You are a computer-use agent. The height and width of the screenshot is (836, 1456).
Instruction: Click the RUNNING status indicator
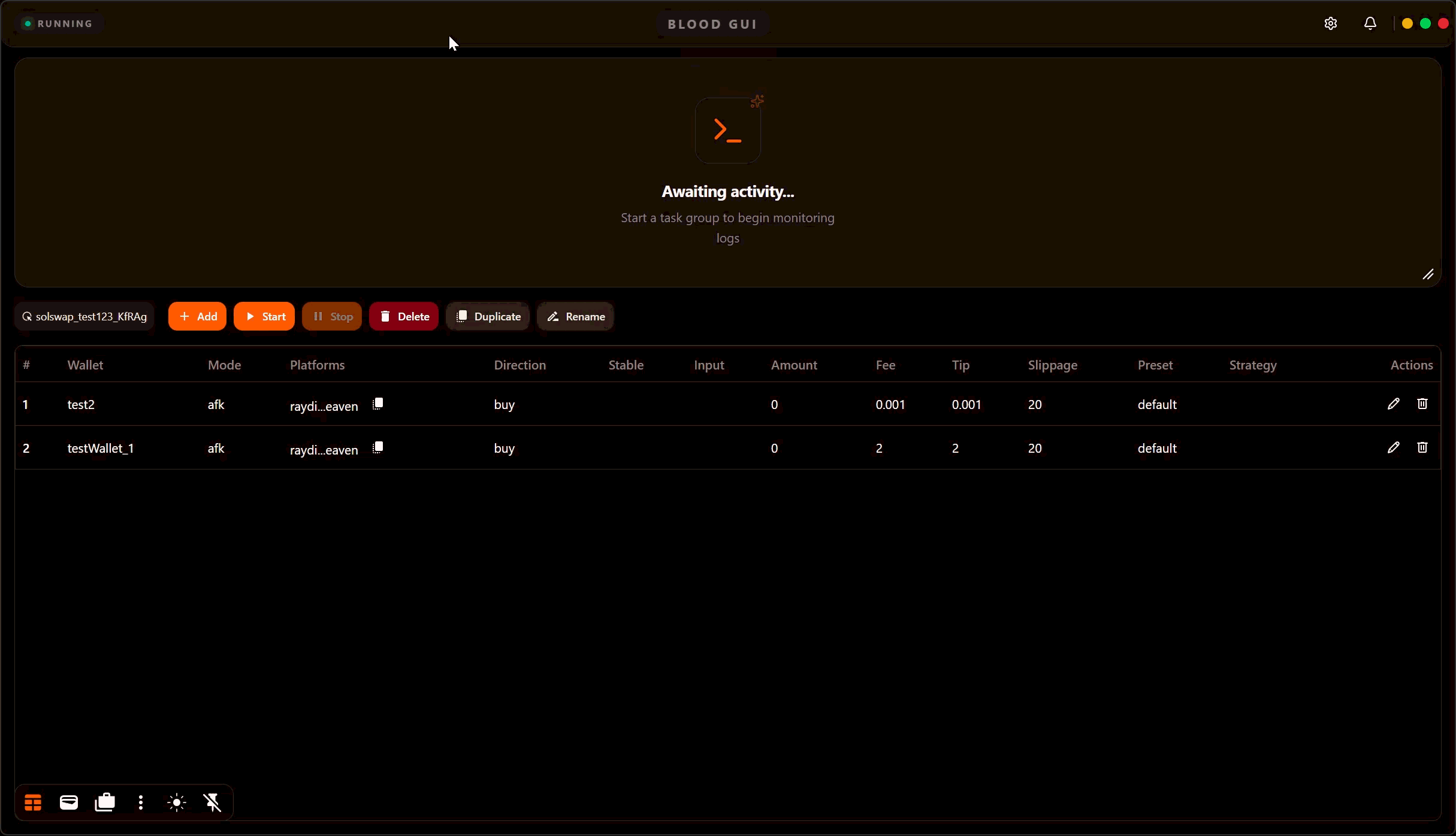coord(58,23)
